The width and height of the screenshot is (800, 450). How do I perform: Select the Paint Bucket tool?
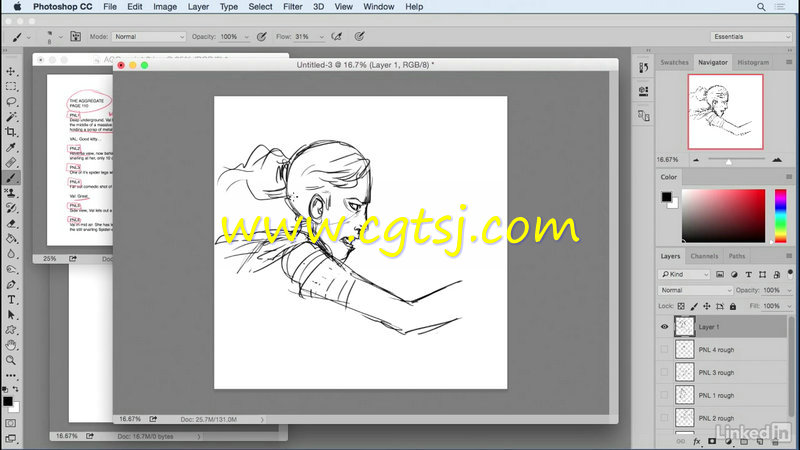11,239
